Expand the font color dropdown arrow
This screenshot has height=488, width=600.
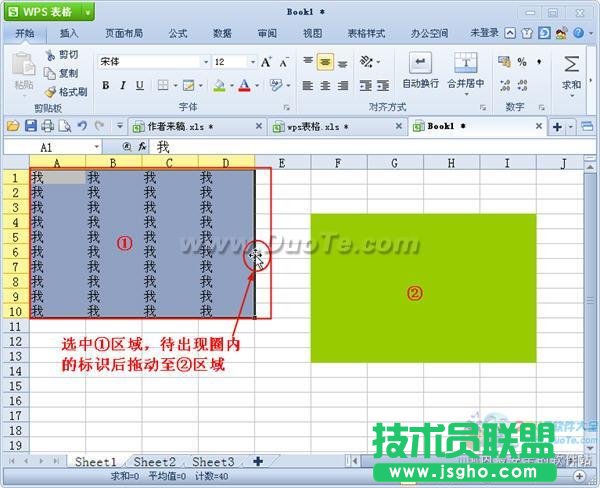[x=257, y=85]
